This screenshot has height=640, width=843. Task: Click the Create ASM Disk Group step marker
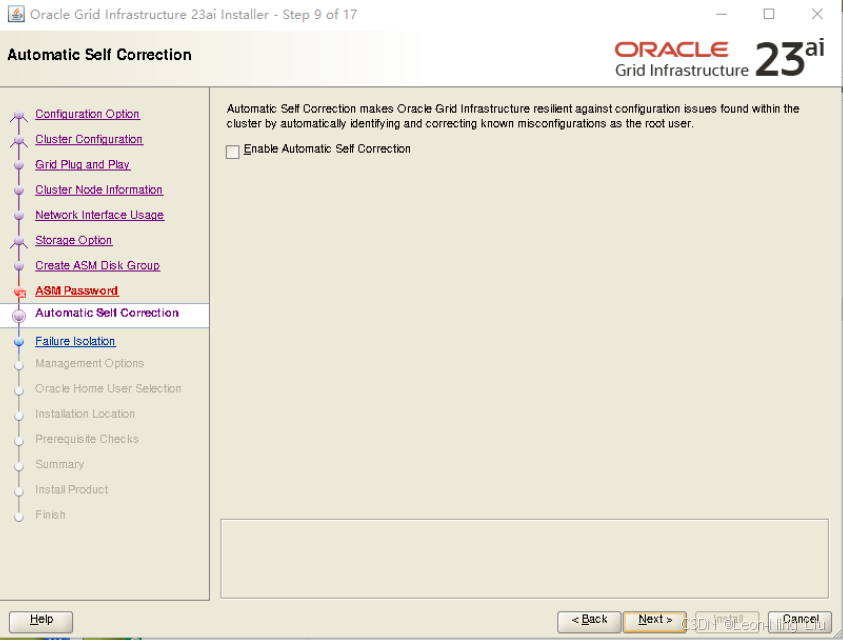click(19, 266)
